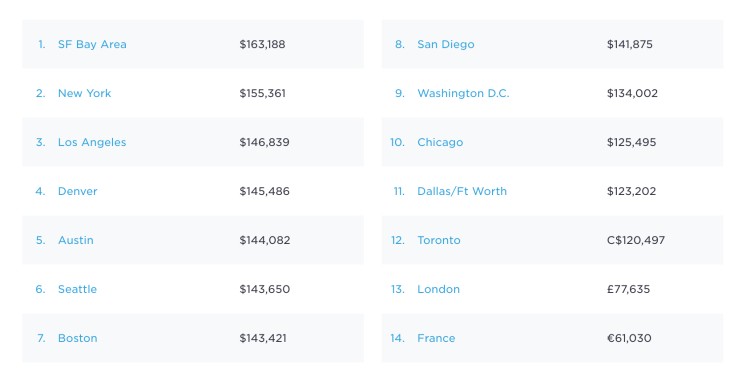The image size is (750, 390).
Task: Click the London link
Action: [x=438, y=290]
